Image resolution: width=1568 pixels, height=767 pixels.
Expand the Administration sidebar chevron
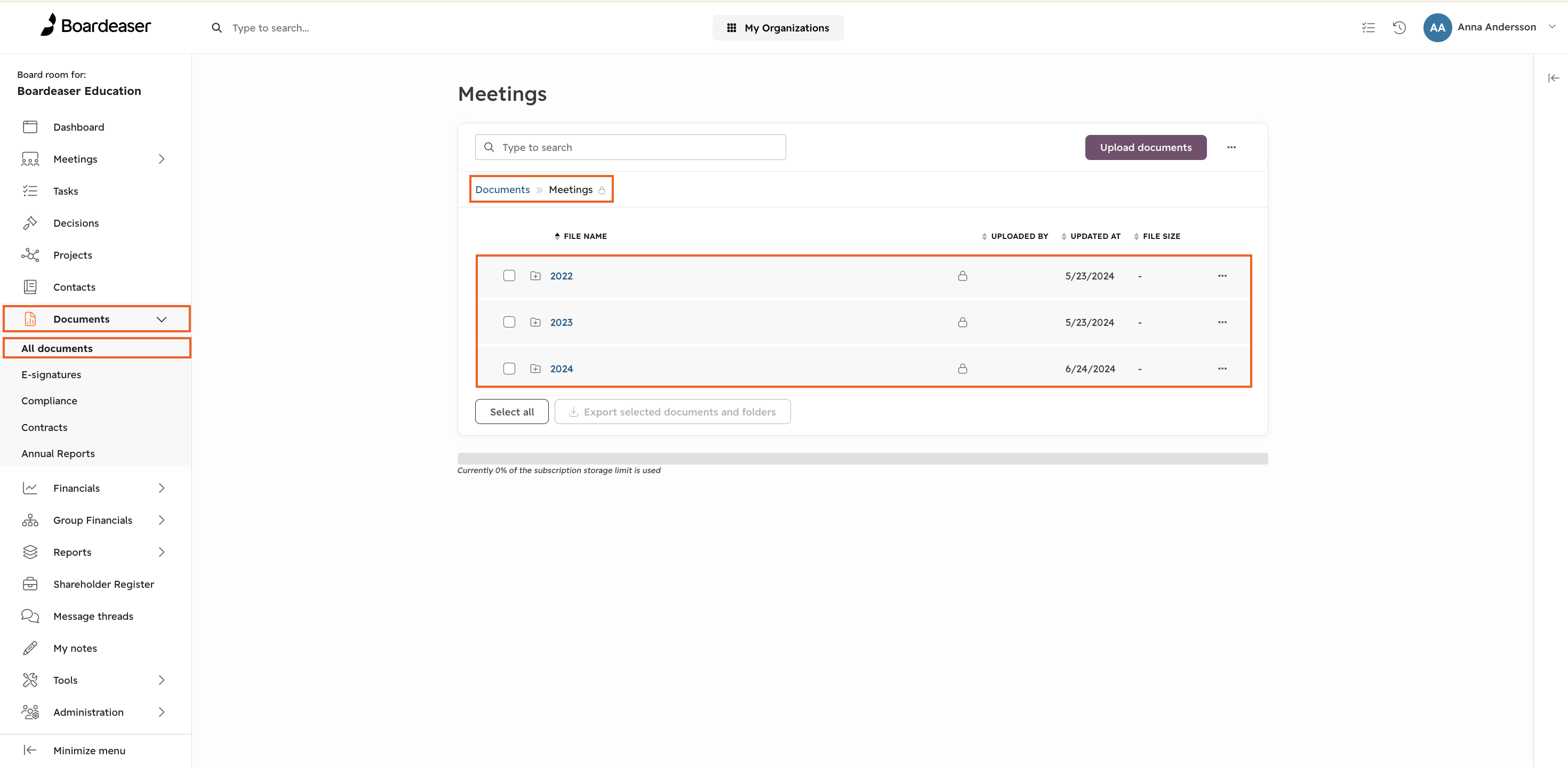point(161,712)
